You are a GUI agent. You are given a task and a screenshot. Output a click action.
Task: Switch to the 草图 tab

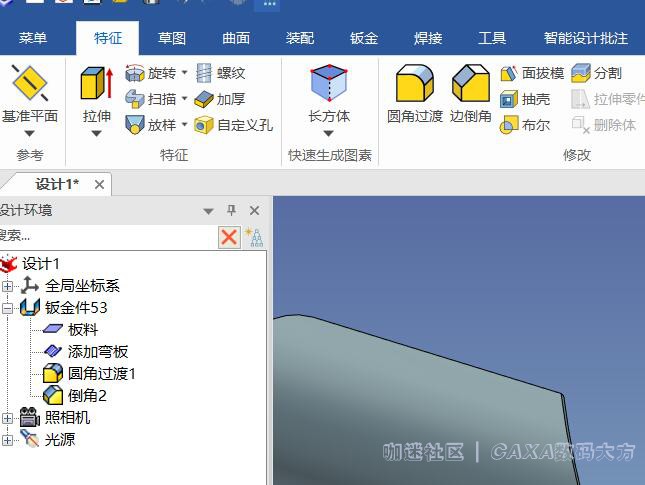coord(172,38)
